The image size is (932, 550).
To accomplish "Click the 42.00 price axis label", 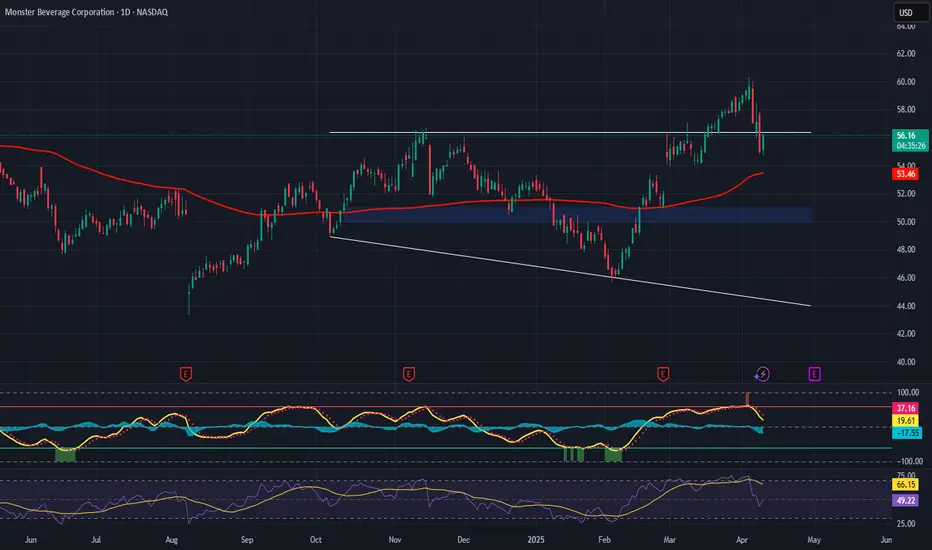I will pyautogui.click(x=906, y=334).
